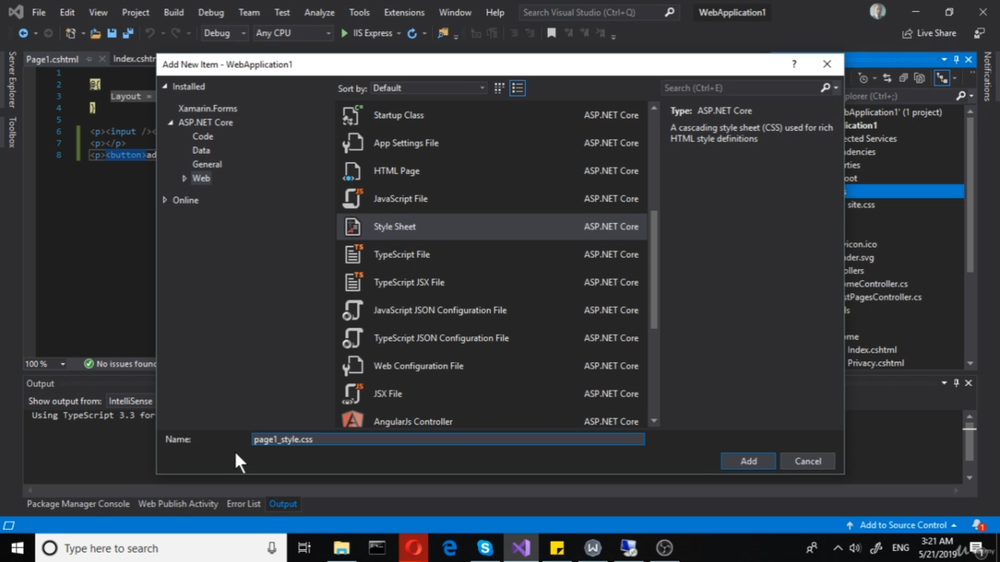Click the dialog help question mark
The height and width of the screenshot is (562, 1000).
coord(794,64)
